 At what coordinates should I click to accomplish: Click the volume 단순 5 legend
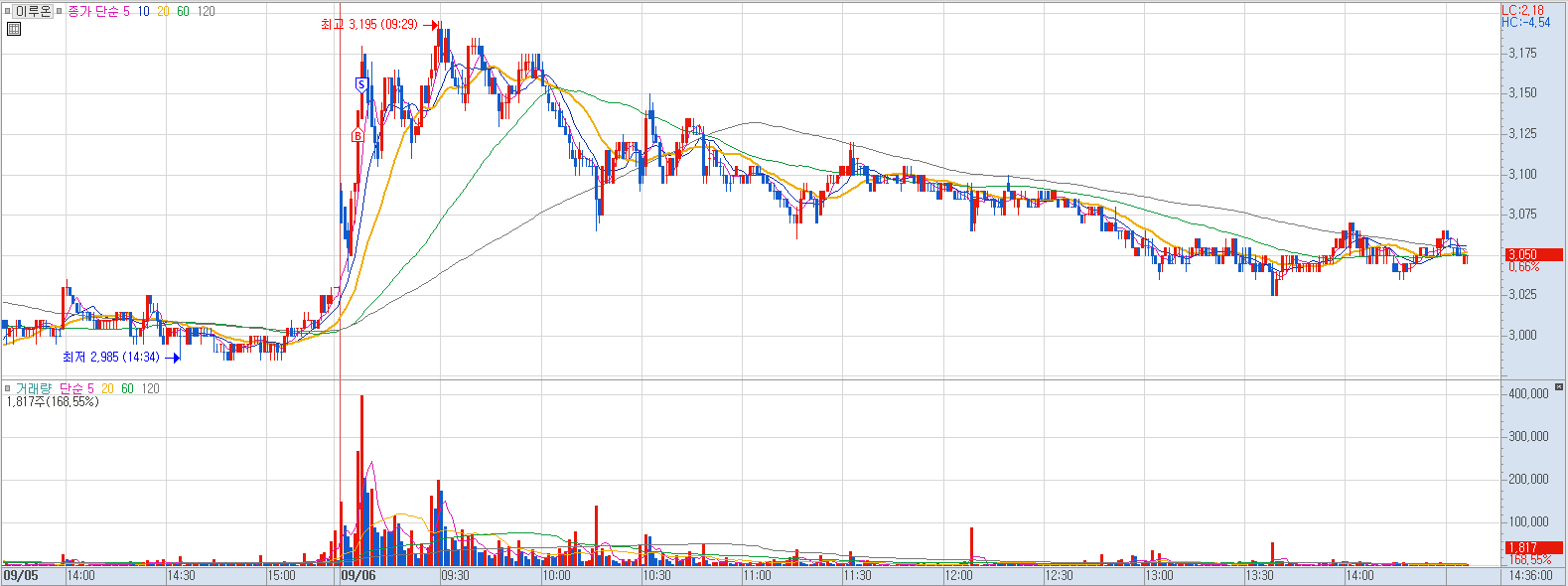point(76,388)
